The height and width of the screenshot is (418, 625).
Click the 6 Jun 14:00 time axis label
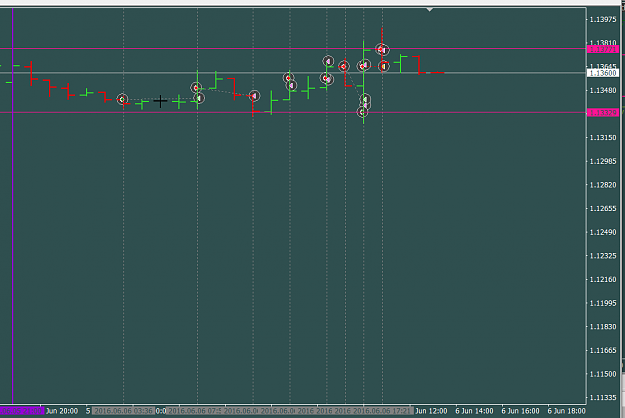[474, 411]
